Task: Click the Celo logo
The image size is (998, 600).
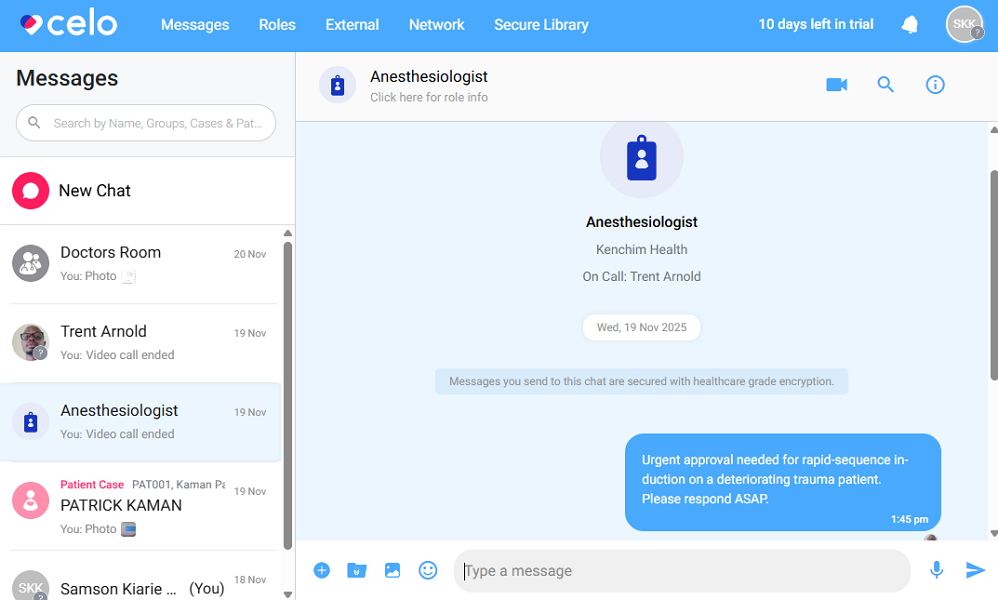Action: (x=67, y=23)
